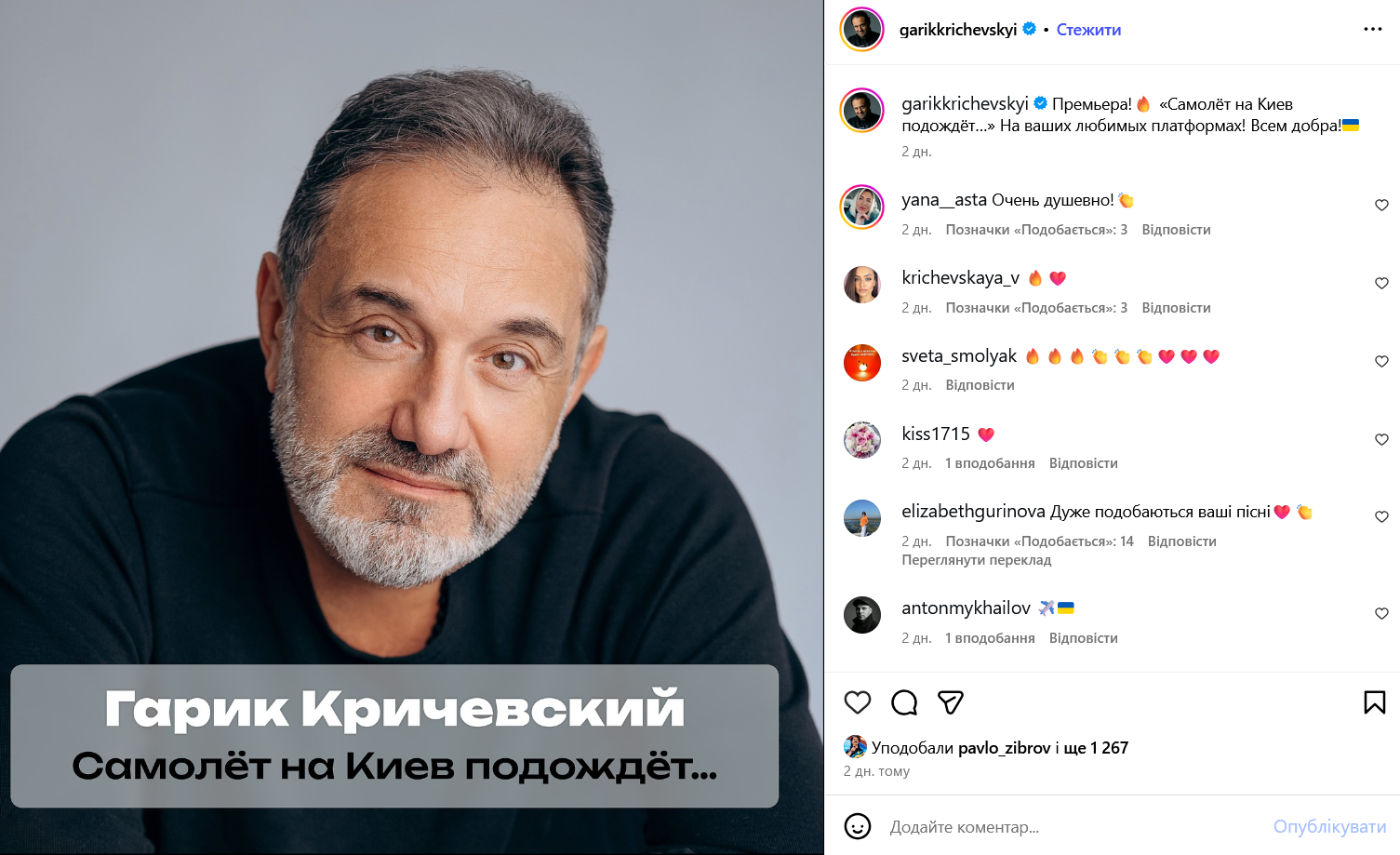Like the kiss1715 comment heart

pyautogui.click(x=1381, y=439)
